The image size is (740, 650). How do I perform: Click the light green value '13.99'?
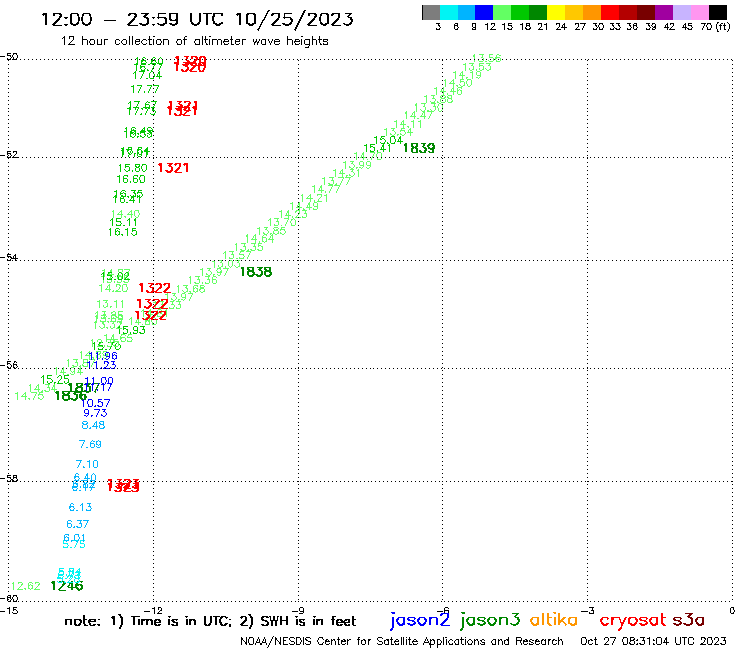[x=357, y=165]
